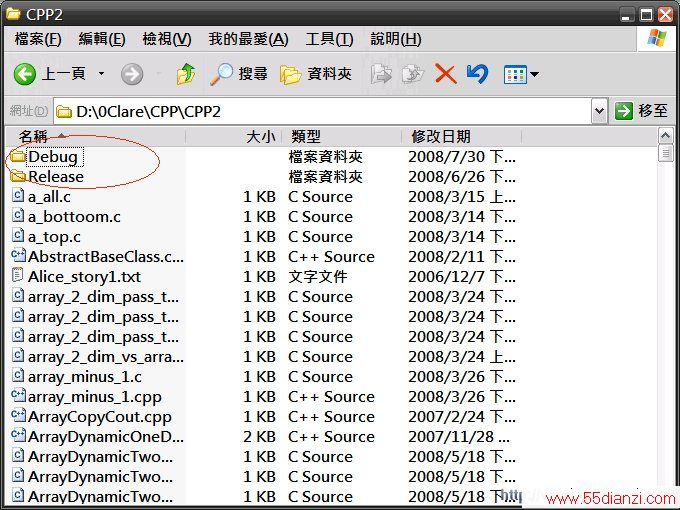Click the CPP2 title bar folder icon
The height and width of the screenshot is (510, 680).
click(x=13, y=14)
